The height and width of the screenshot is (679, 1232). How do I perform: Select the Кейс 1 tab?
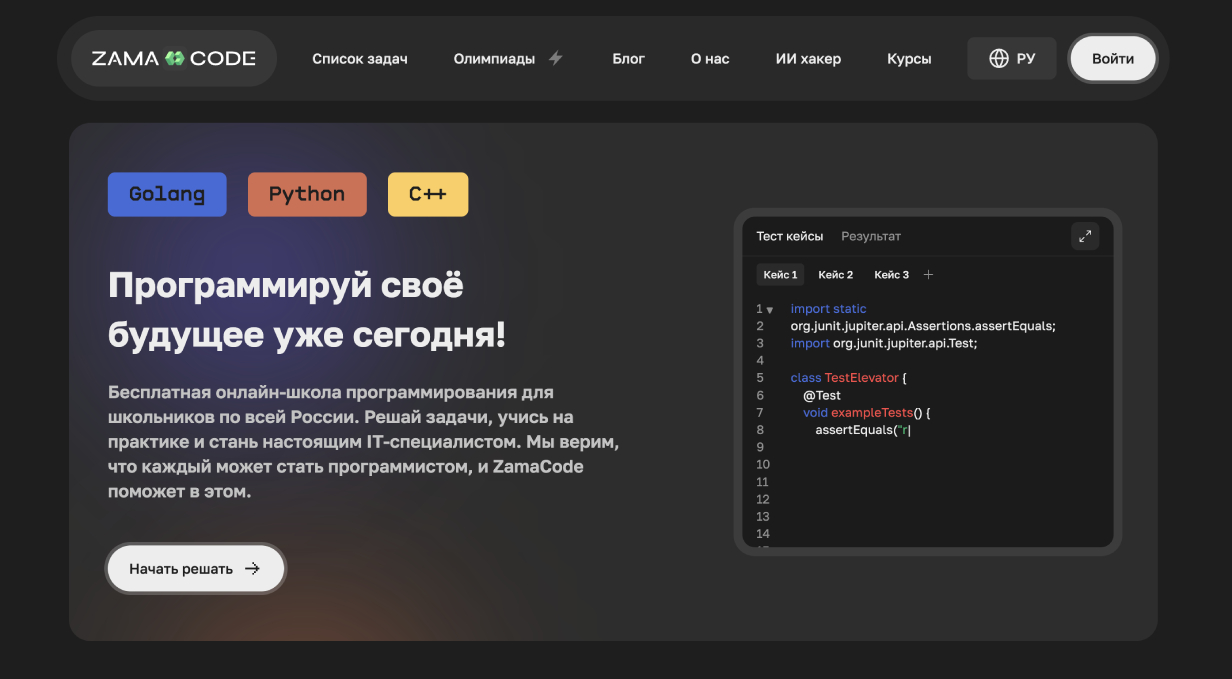click(x=780, y=274)
